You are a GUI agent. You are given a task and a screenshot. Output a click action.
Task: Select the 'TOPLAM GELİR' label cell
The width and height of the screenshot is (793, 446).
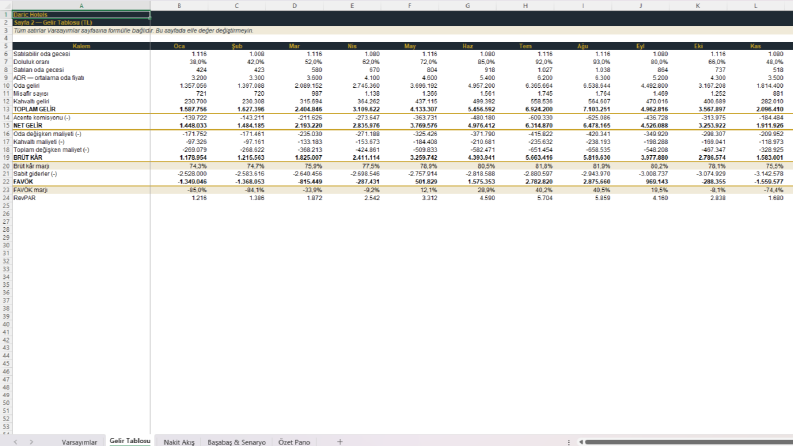pos(81,109)
